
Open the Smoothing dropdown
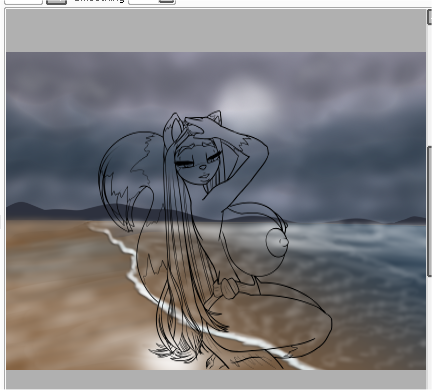pos(152,1)
